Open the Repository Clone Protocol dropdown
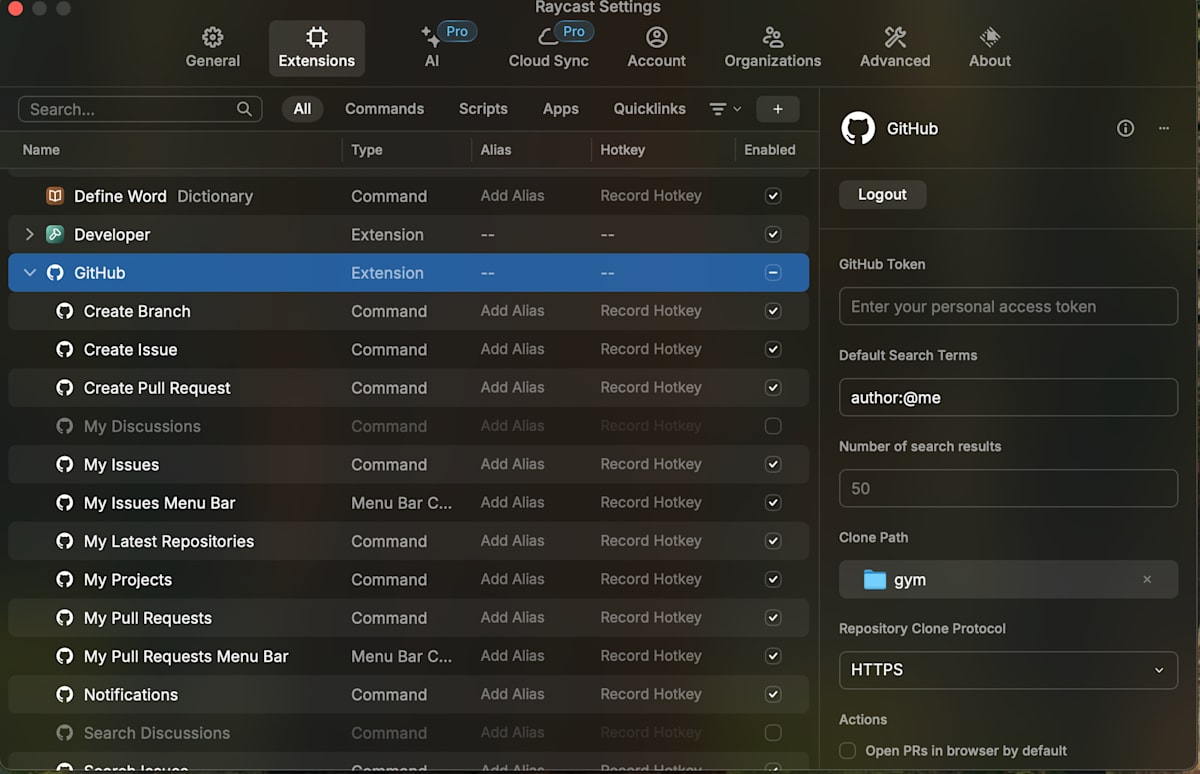This screenshot has width=1200, height=774. pos(1008,670)
